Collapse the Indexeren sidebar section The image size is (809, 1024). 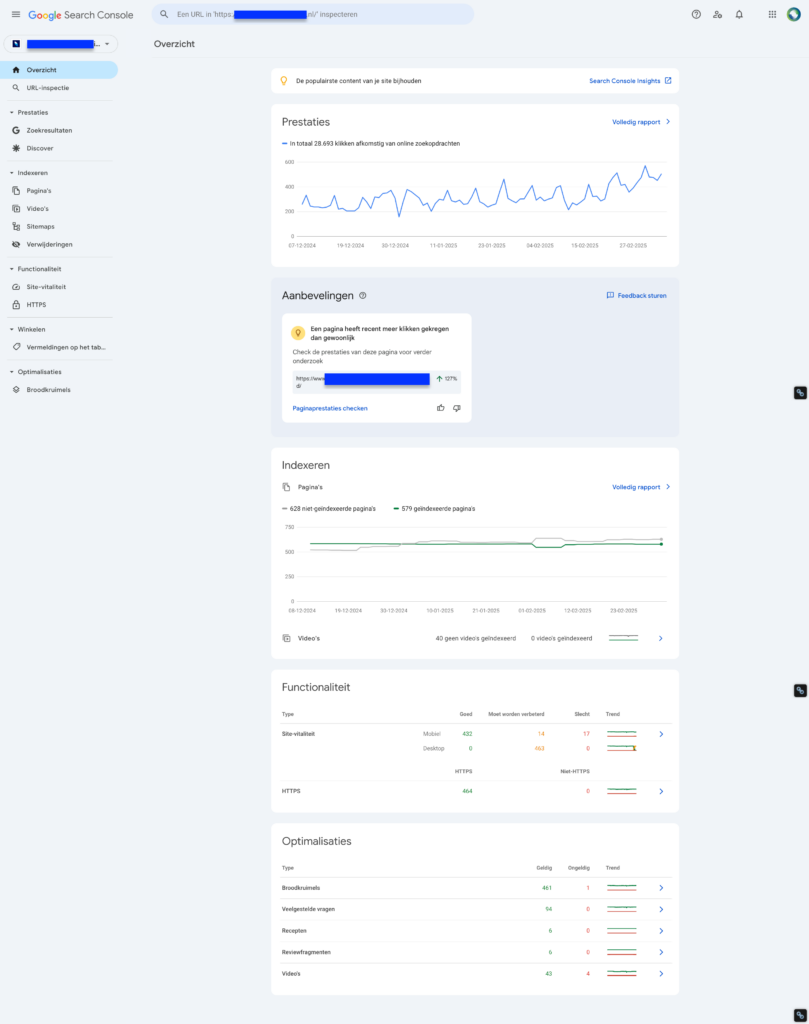click(x=12, y=173)
